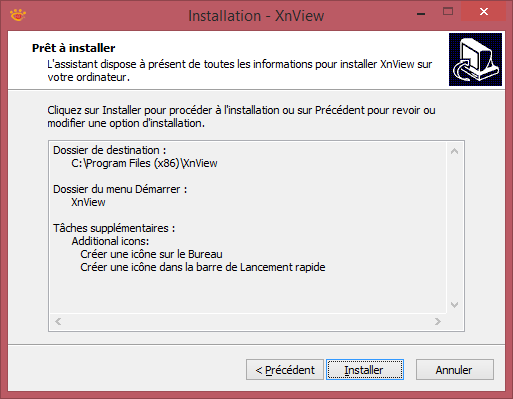
Task: Open the XnView title bar icon menu
Action: click(18, 15)
